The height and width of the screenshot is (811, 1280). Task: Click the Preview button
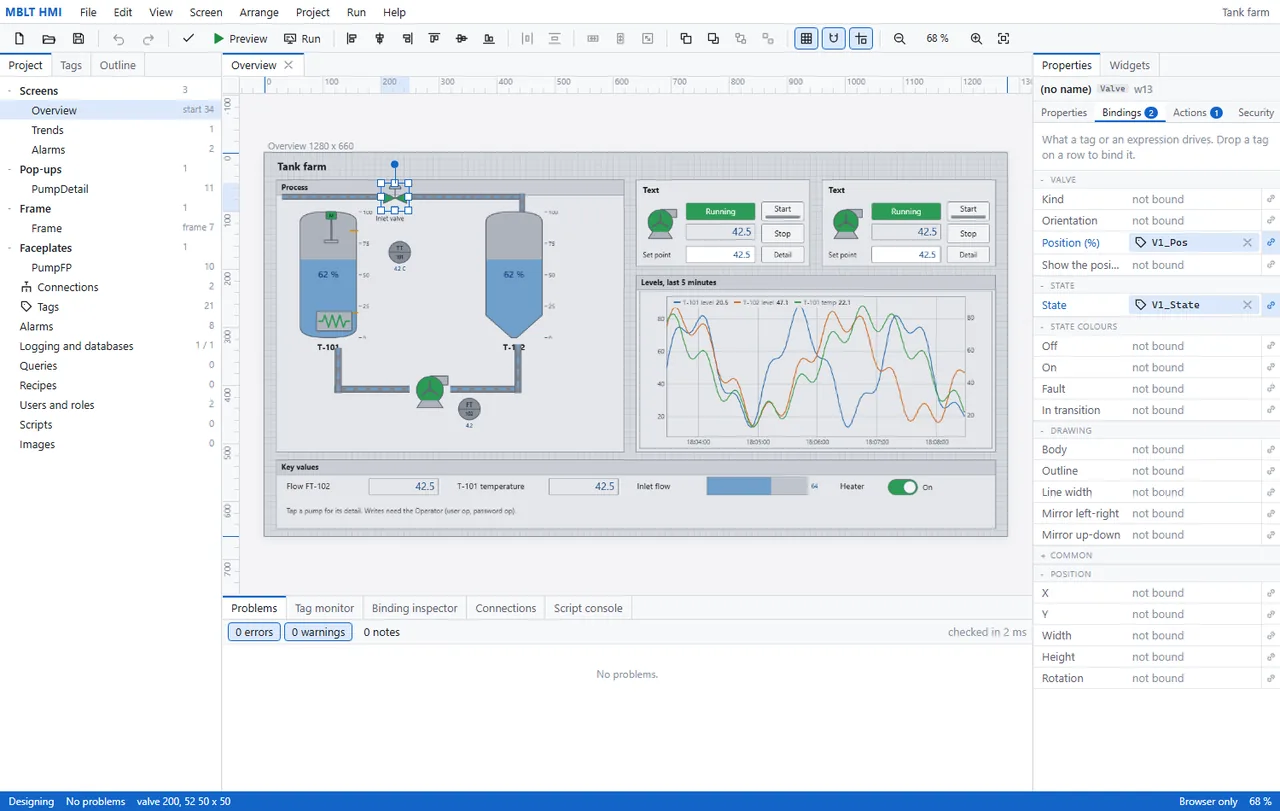[x=240, y=39]
